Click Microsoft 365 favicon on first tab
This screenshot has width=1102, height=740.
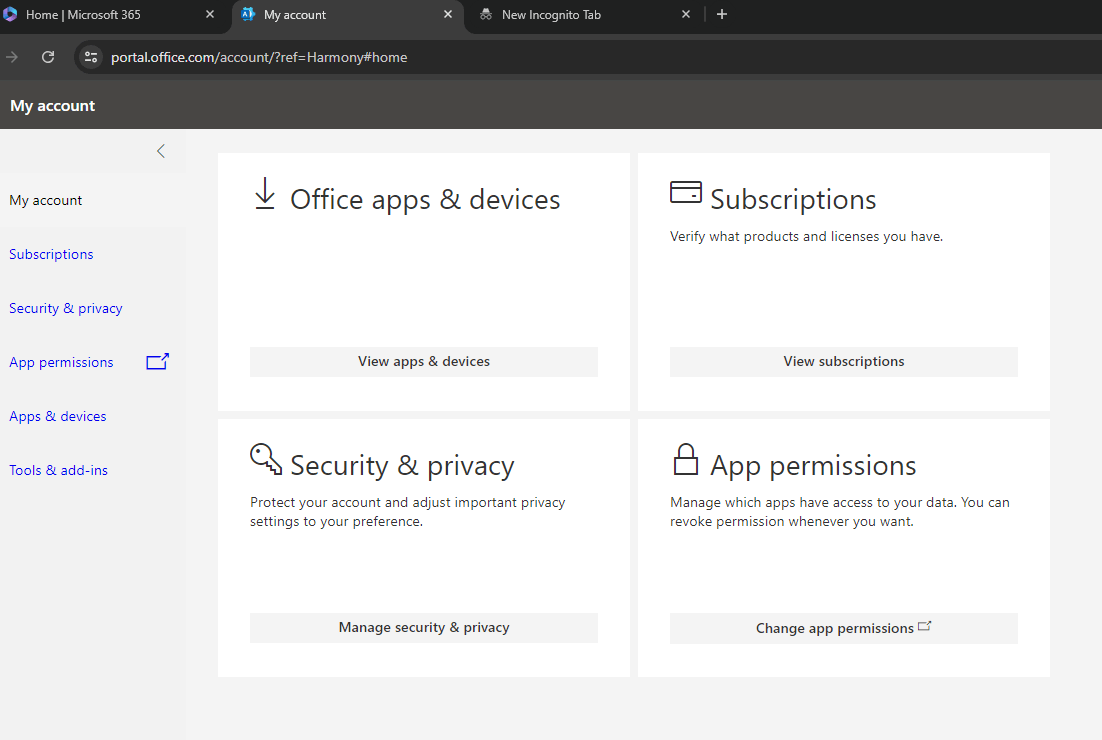pyautogui.click(x=11, y=14)
